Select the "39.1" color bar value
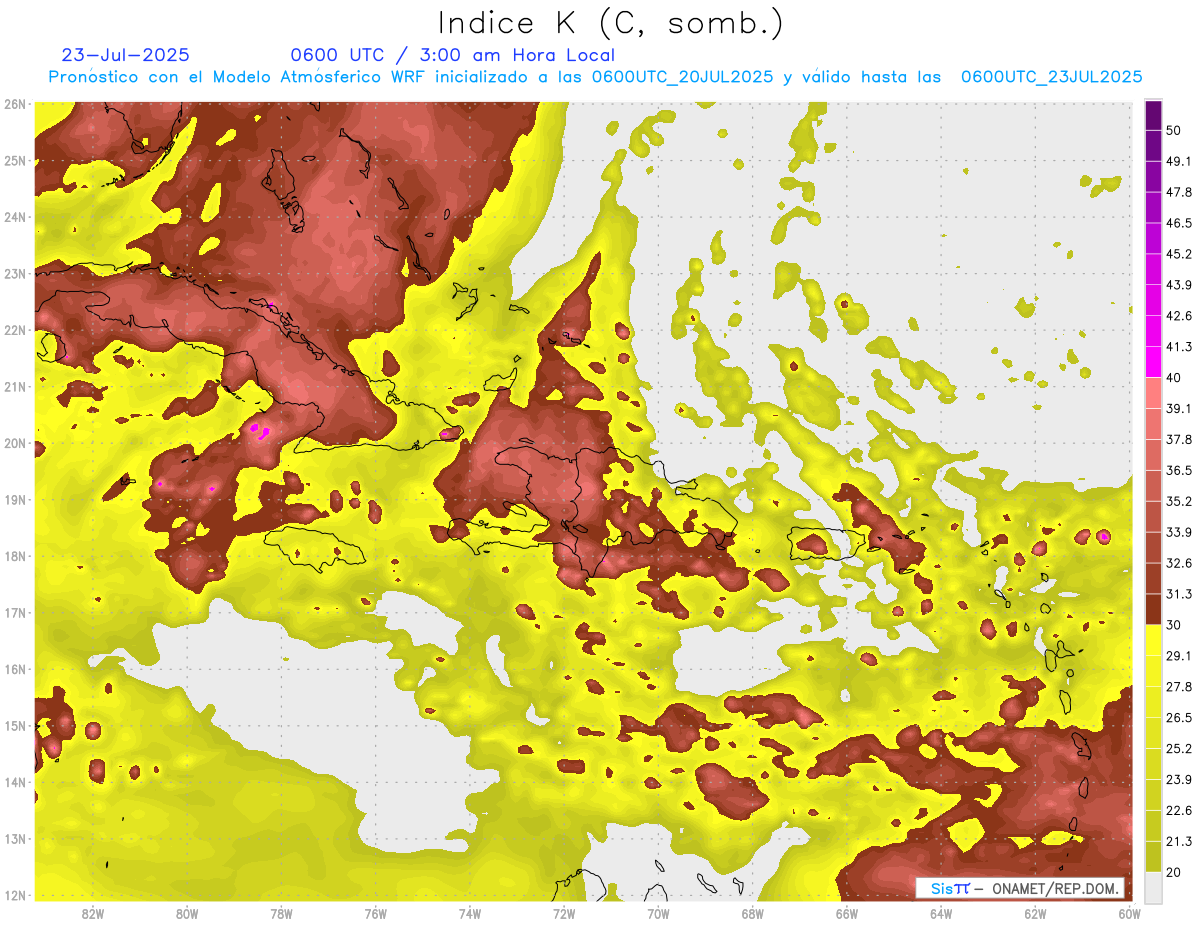Image resolution: width=1200 pixels, height=927 pixels. 1179,409
